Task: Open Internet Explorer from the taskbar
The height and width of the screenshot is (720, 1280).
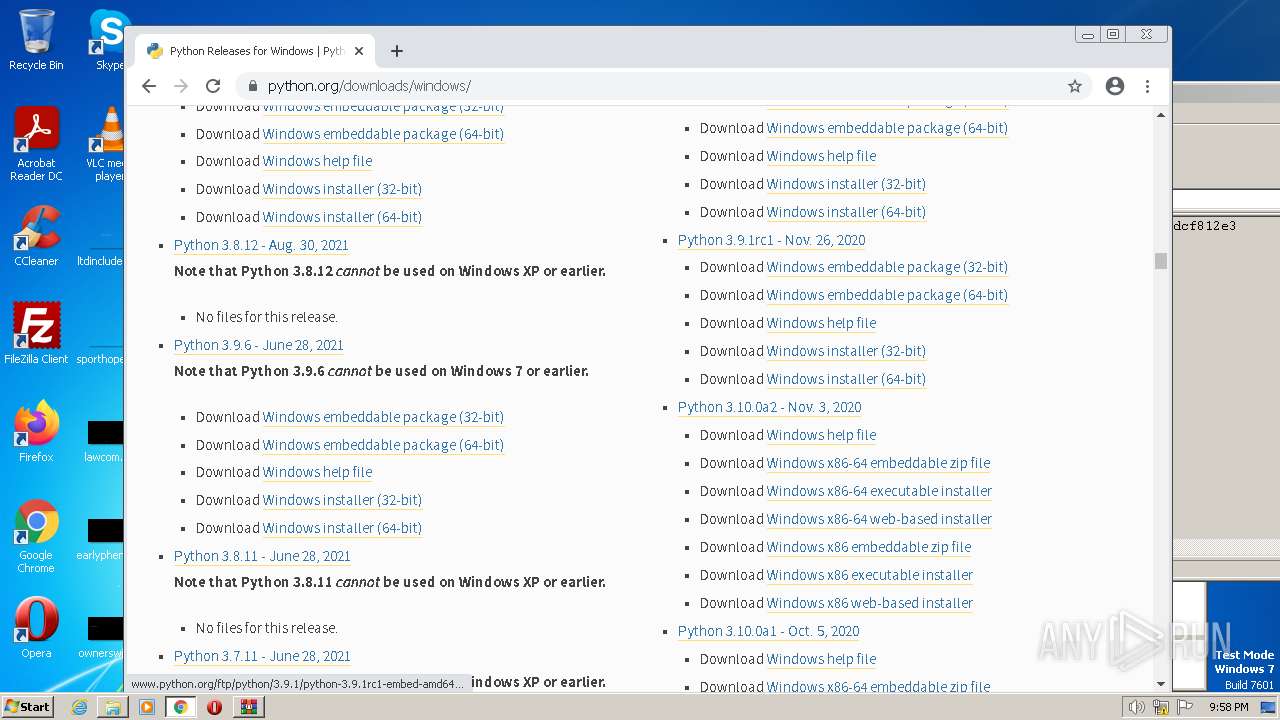Action: 79,707
